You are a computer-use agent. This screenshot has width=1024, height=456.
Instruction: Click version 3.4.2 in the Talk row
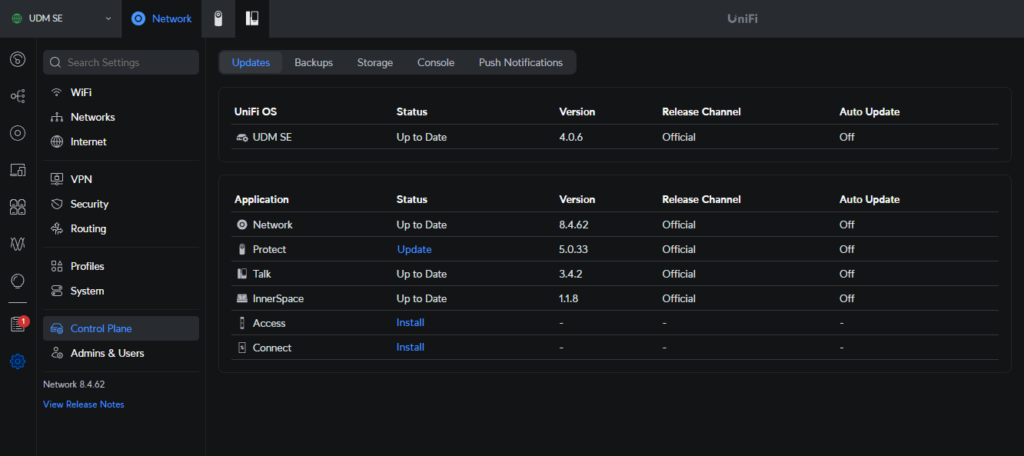coord(570,274)
